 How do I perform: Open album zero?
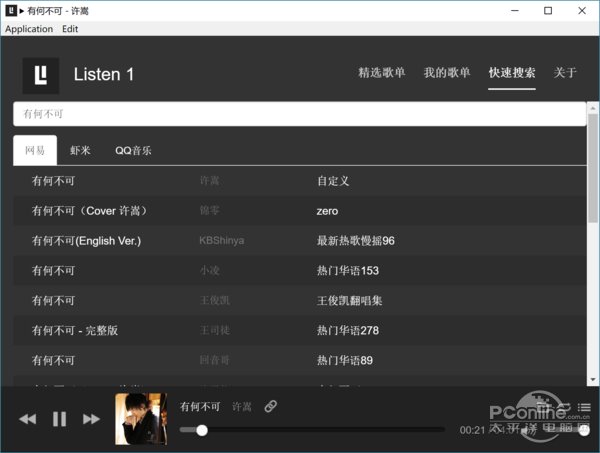point(327,211)
